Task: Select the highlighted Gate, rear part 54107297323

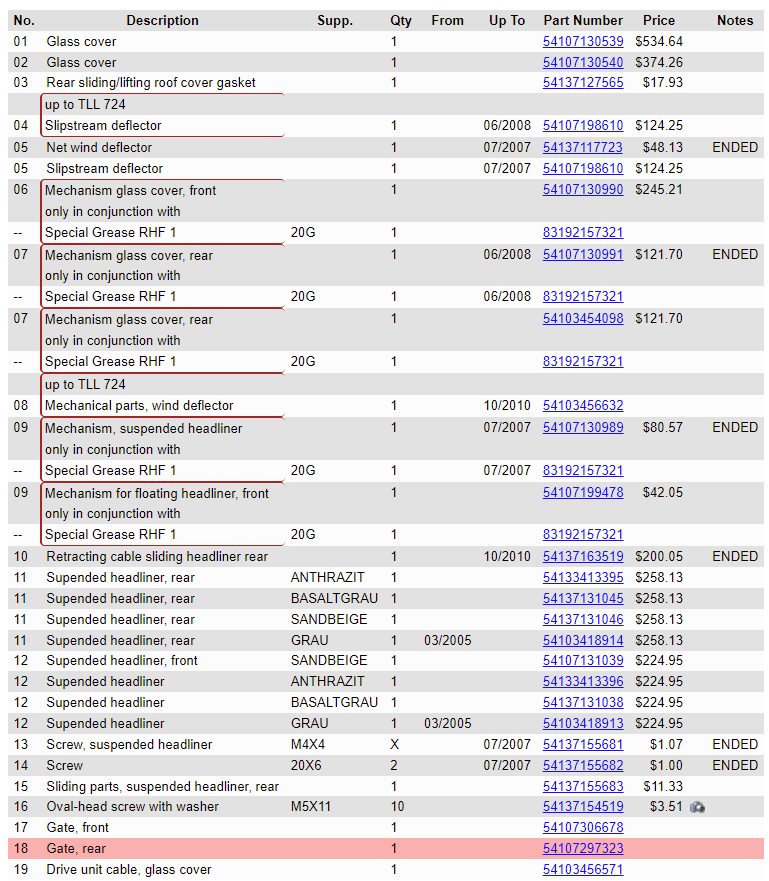Action: pos(583,849)
